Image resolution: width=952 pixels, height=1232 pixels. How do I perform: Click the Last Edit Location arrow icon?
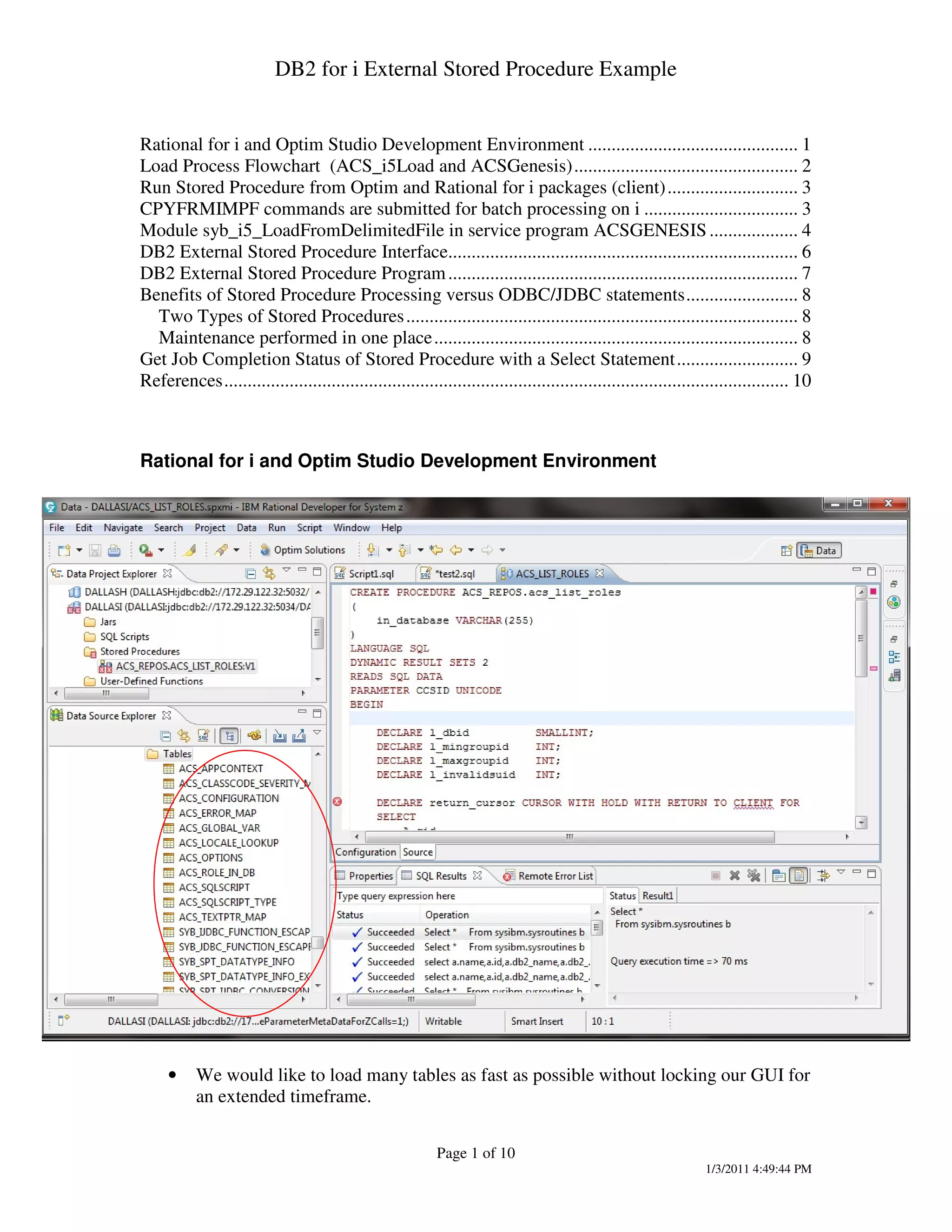pos(436,550)
